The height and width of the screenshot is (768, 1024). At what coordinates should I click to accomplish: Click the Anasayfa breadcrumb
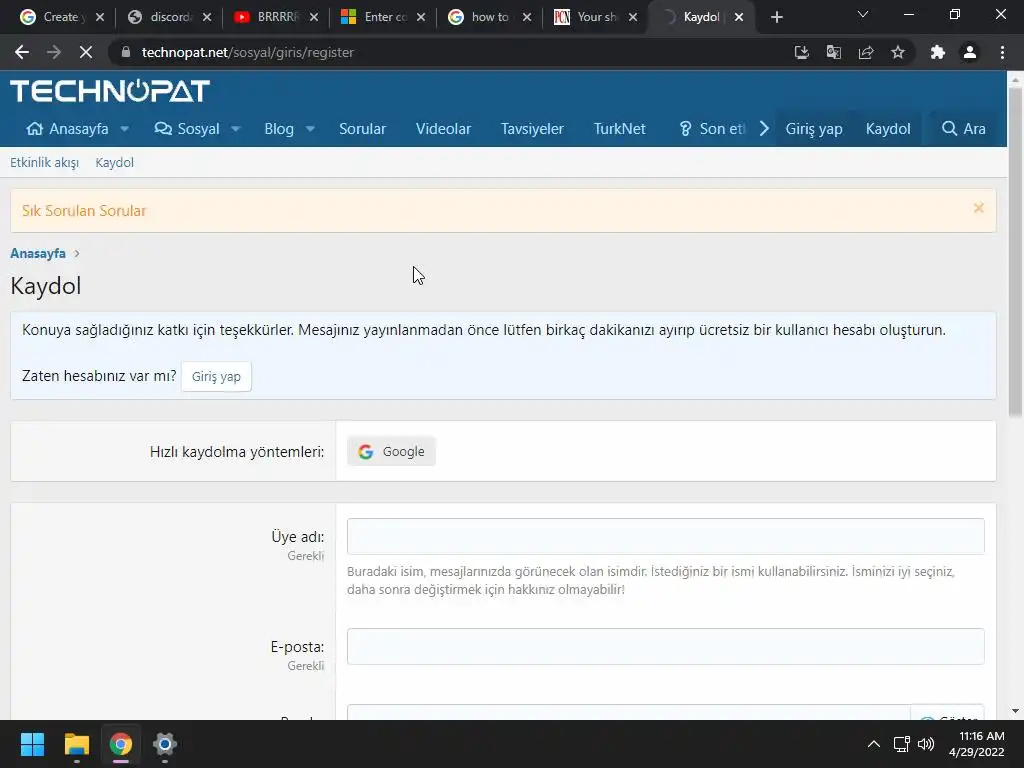pyautogui.click(x=38, y=253)
